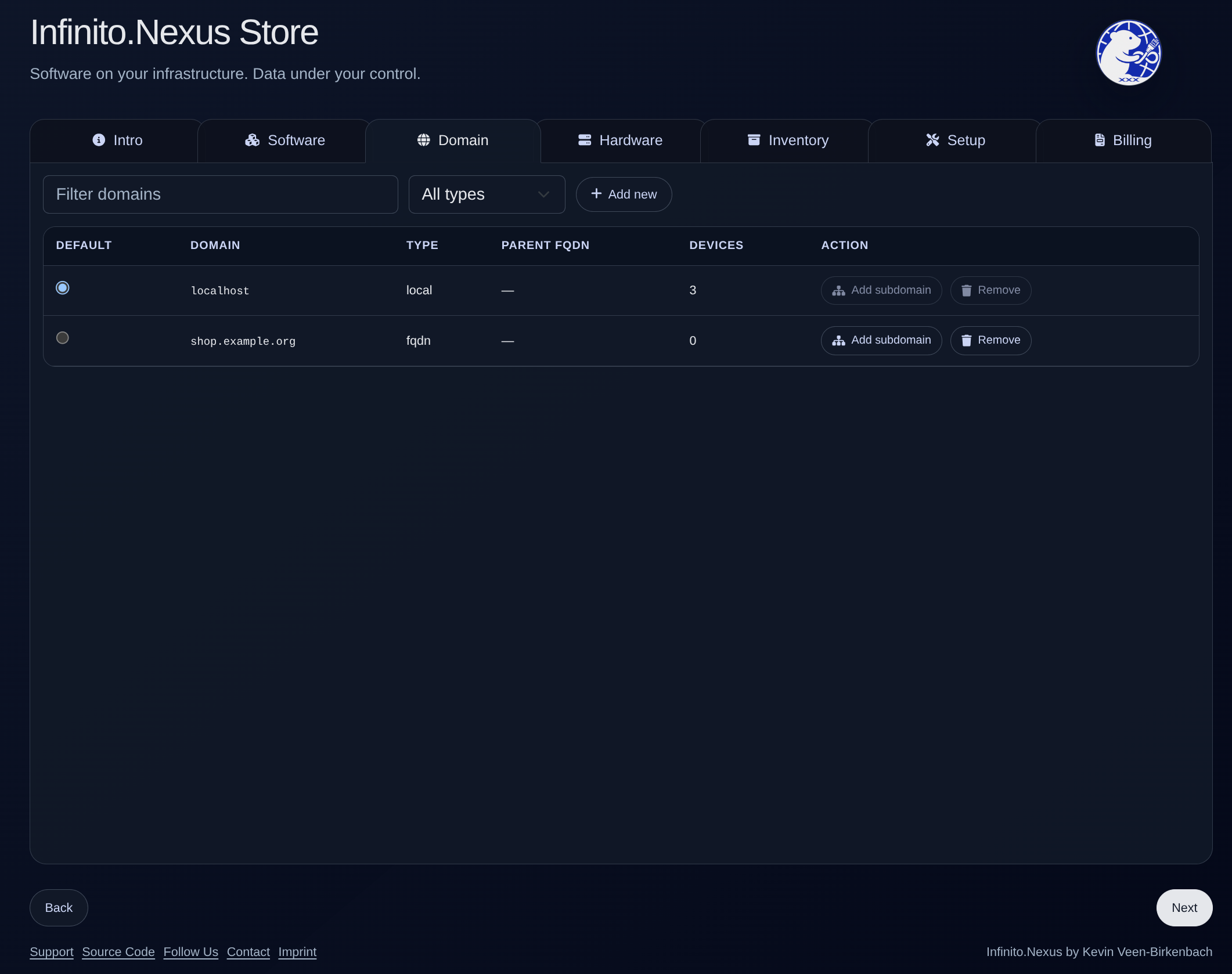Click the tools icon on Setup tab
The width and height of the screenshot is (1232, 974).
click(x=932, y=140)
